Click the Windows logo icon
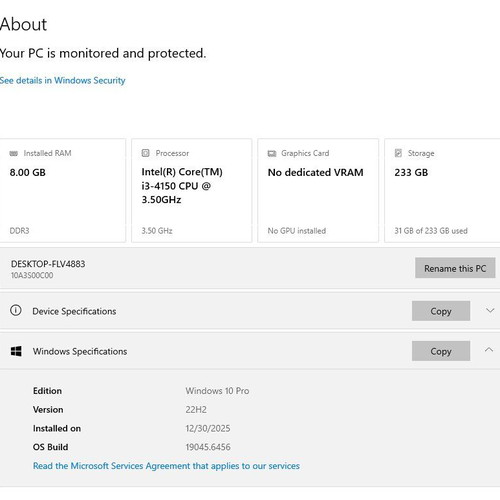 tap(16, 351)
